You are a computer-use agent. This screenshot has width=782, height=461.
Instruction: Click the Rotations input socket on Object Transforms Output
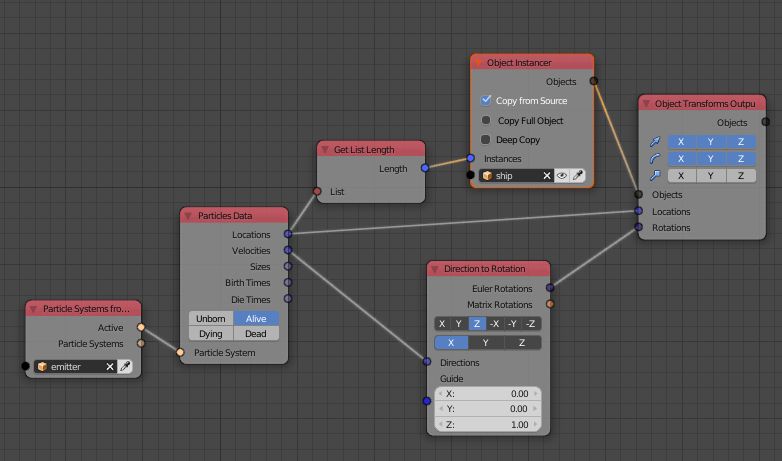pyautogui.click(x=639, y=227)
